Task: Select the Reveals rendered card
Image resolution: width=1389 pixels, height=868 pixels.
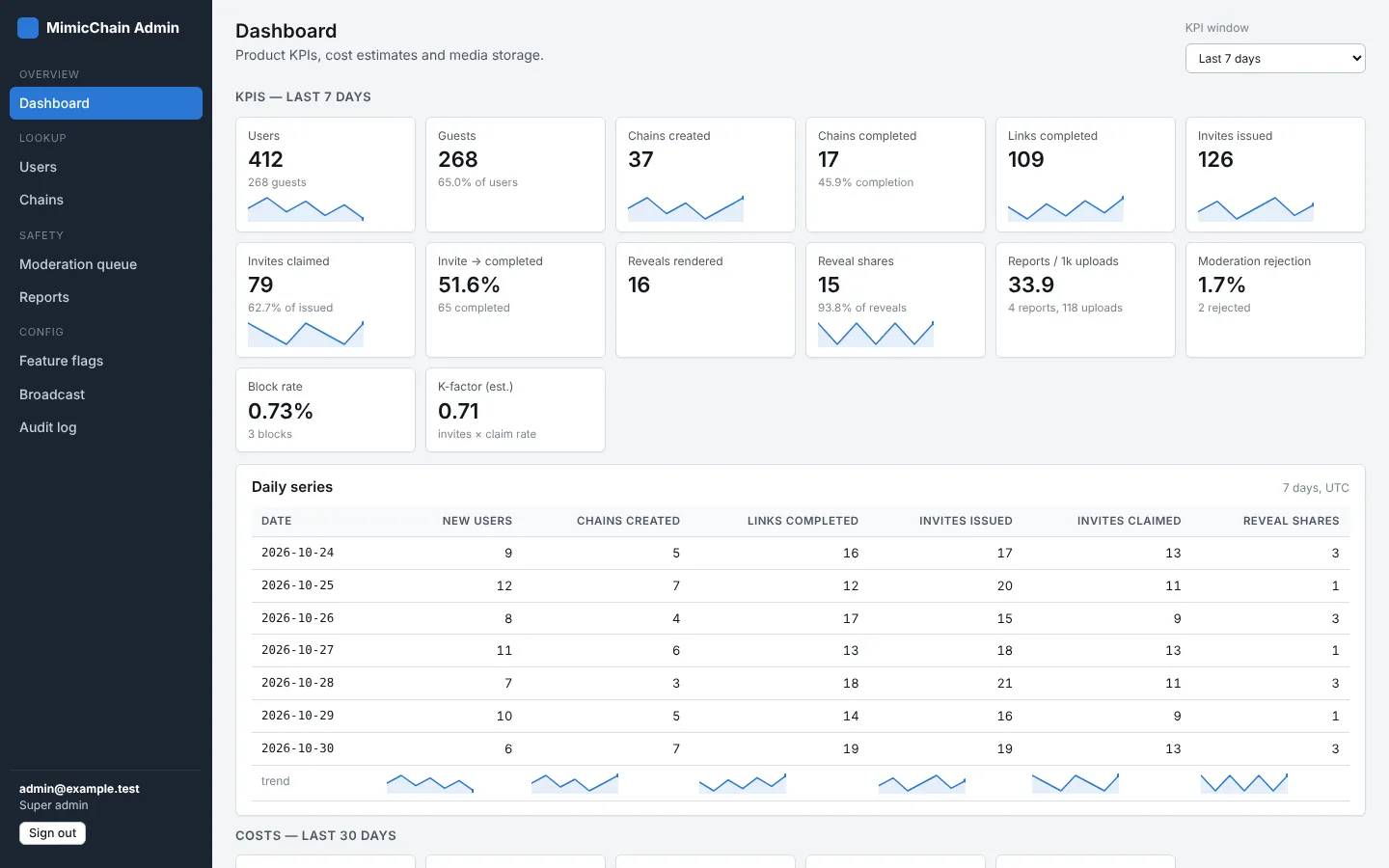Action: click(705, 300)
